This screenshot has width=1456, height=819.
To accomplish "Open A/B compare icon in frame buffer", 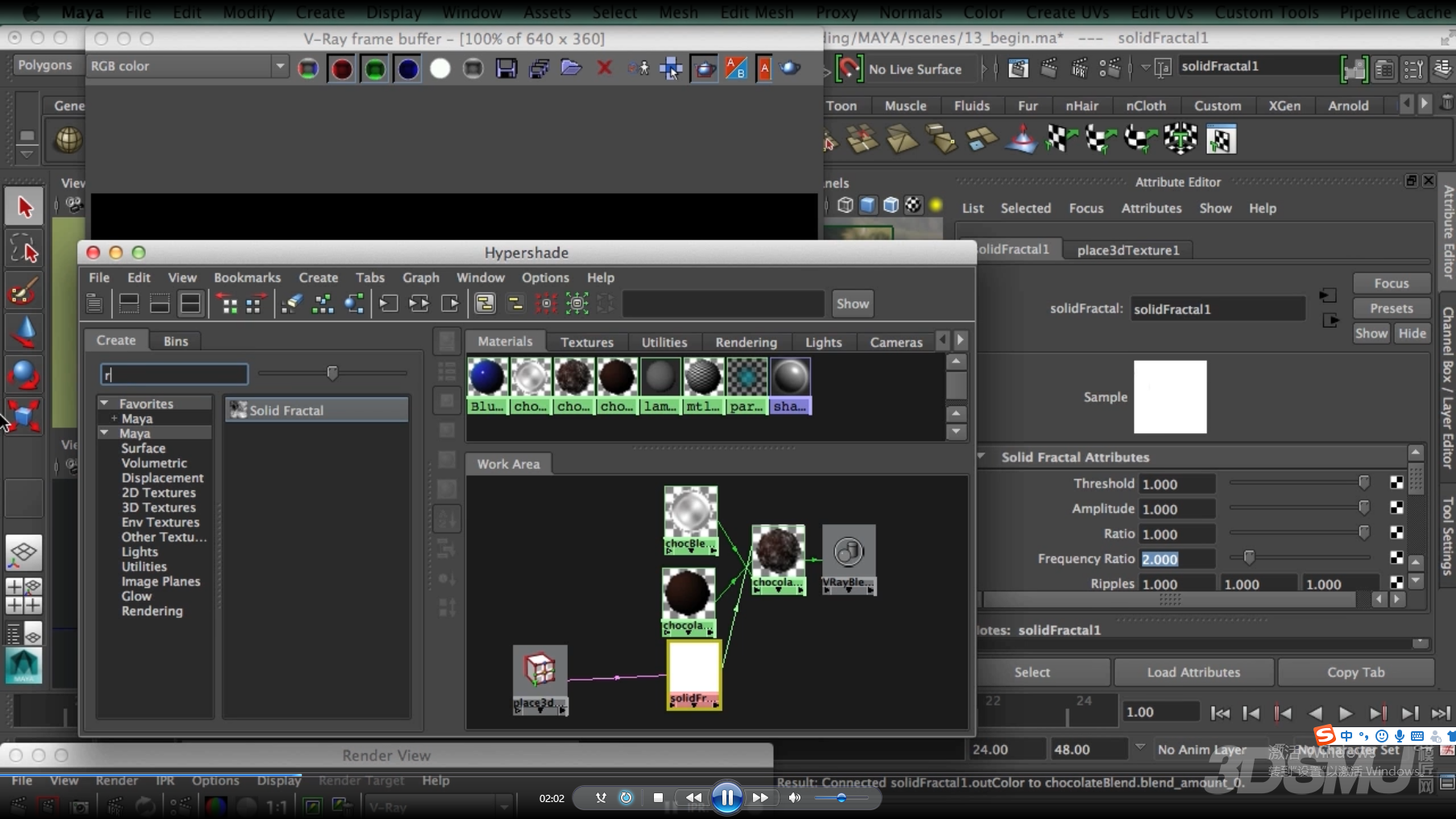I will pyautogui.click(x=735, y=68).
